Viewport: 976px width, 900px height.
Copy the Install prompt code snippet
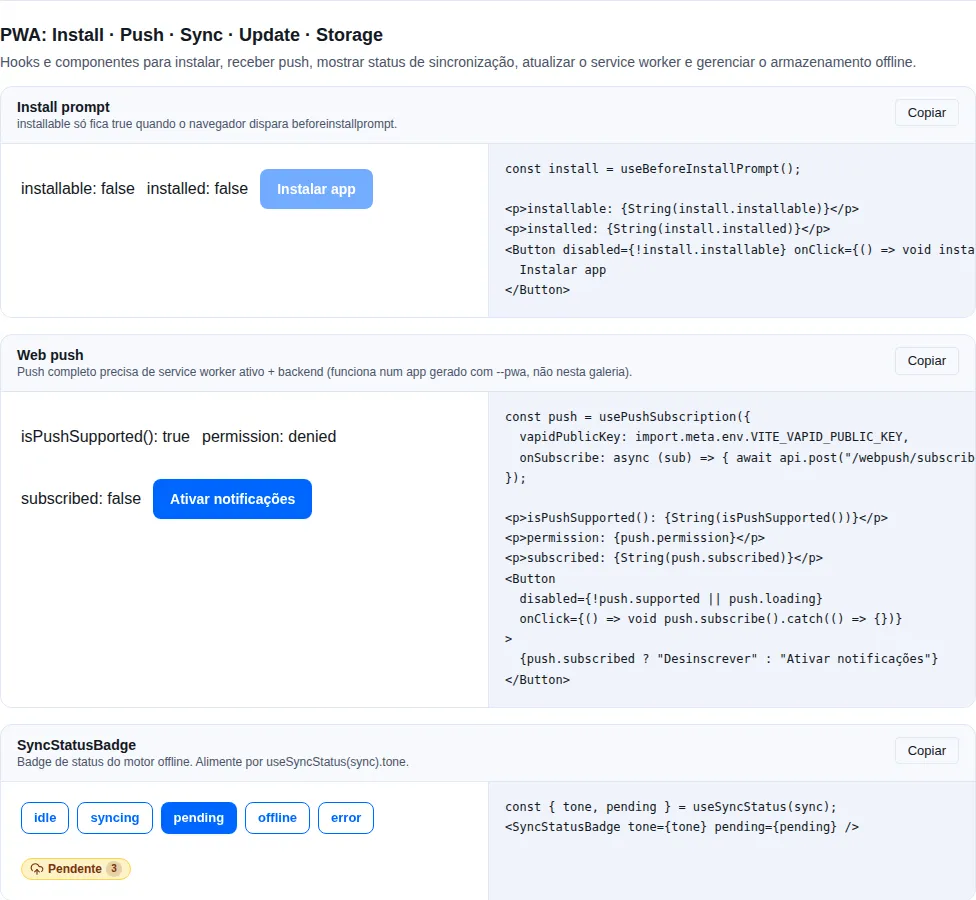click(926, 113)
